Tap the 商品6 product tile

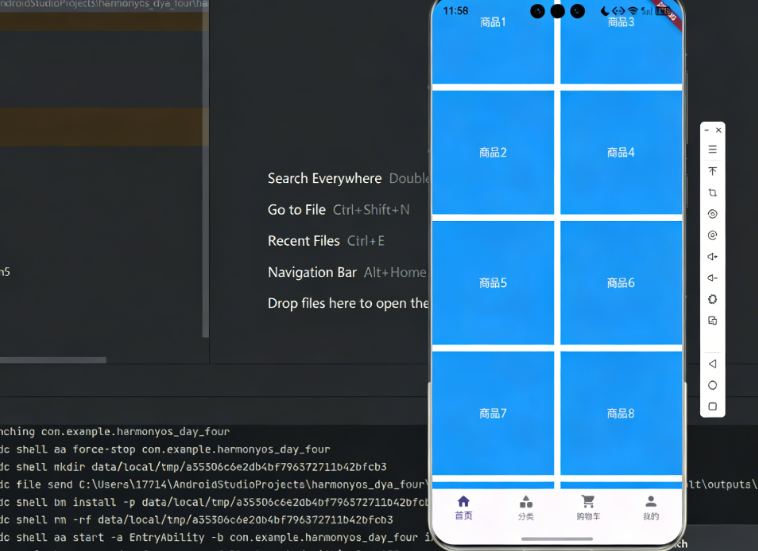coord(621,283)
